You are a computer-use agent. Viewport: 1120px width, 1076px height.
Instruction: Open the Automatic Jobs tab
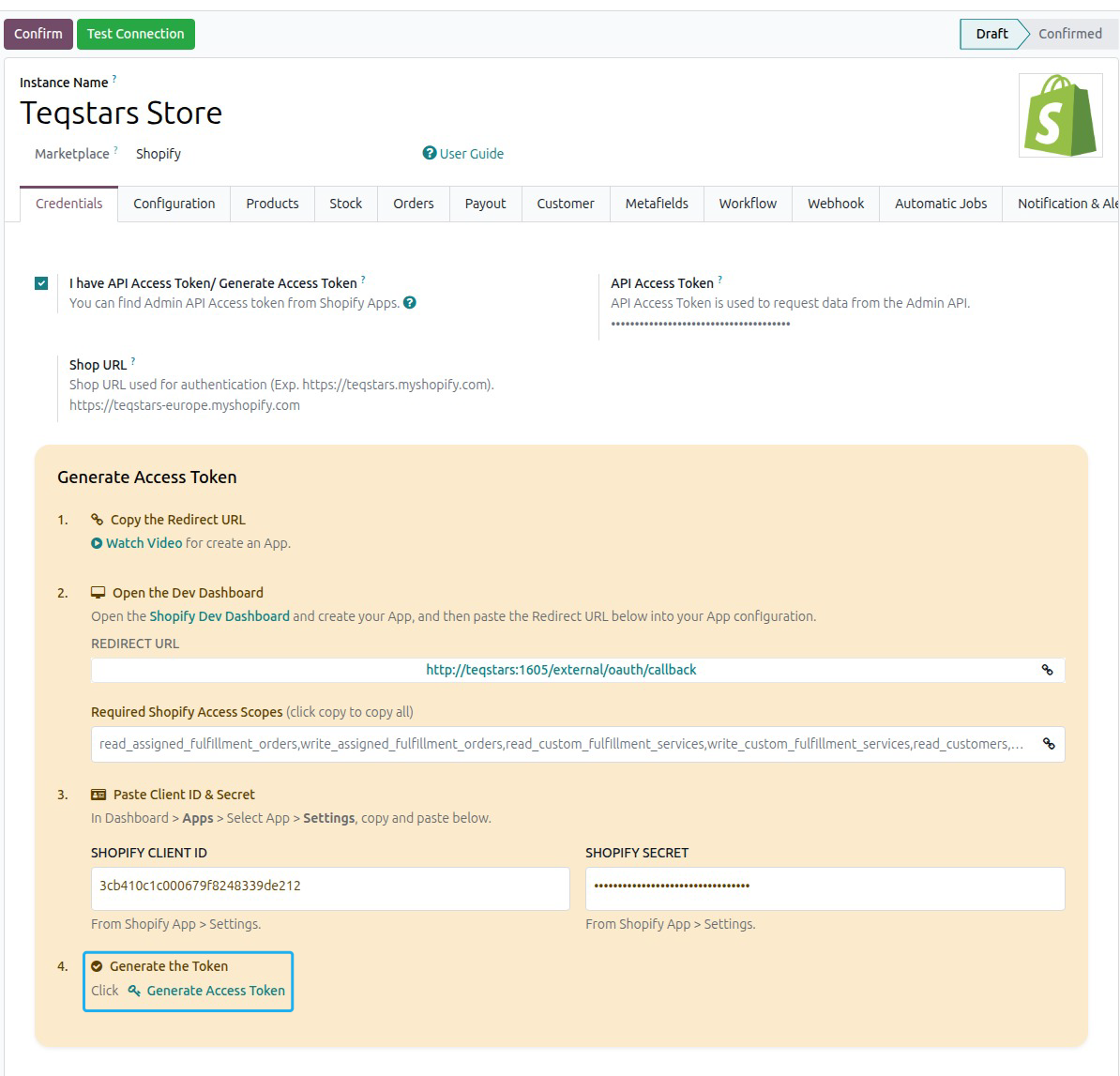click(x=941, y=204)
